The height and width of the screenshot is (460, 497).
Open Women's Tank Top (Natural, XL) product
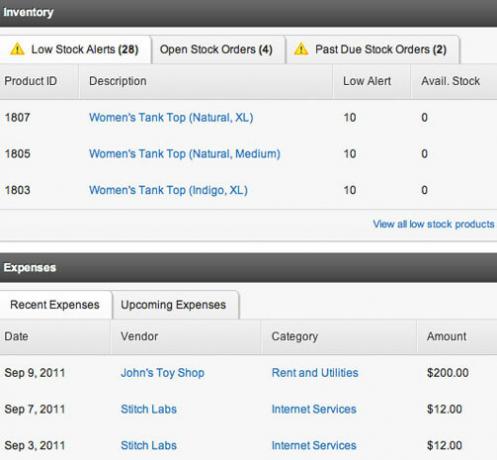coord(171,117)
